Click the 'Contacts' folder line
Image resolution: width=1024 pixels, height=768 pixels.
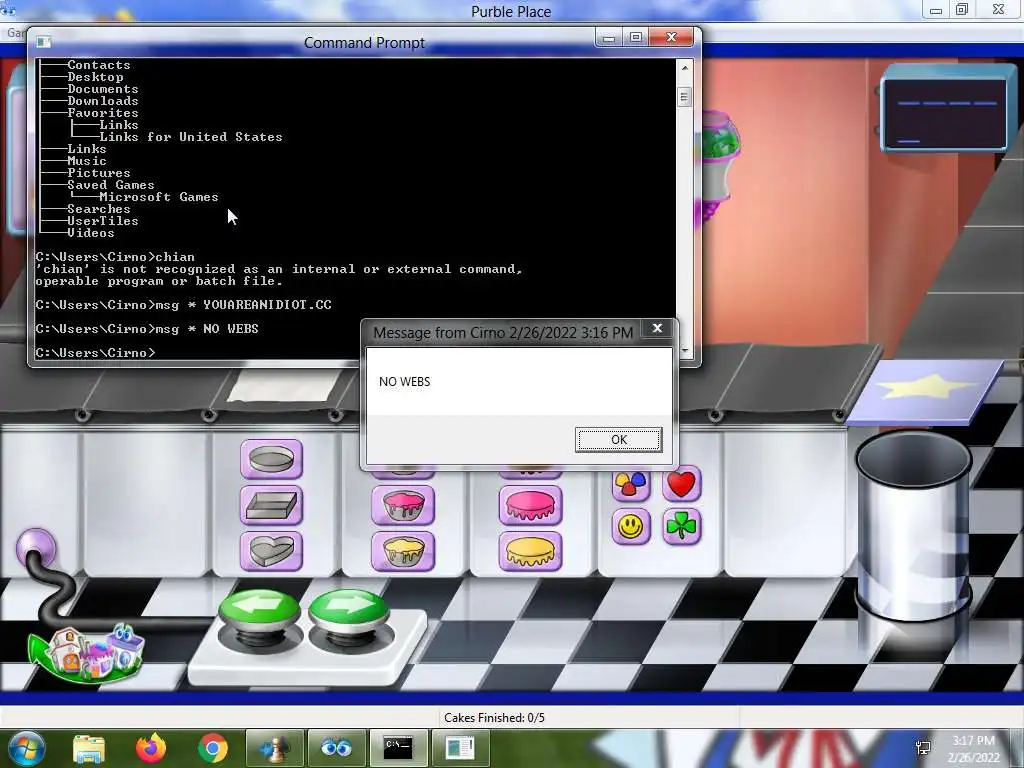tap(99, 65)
